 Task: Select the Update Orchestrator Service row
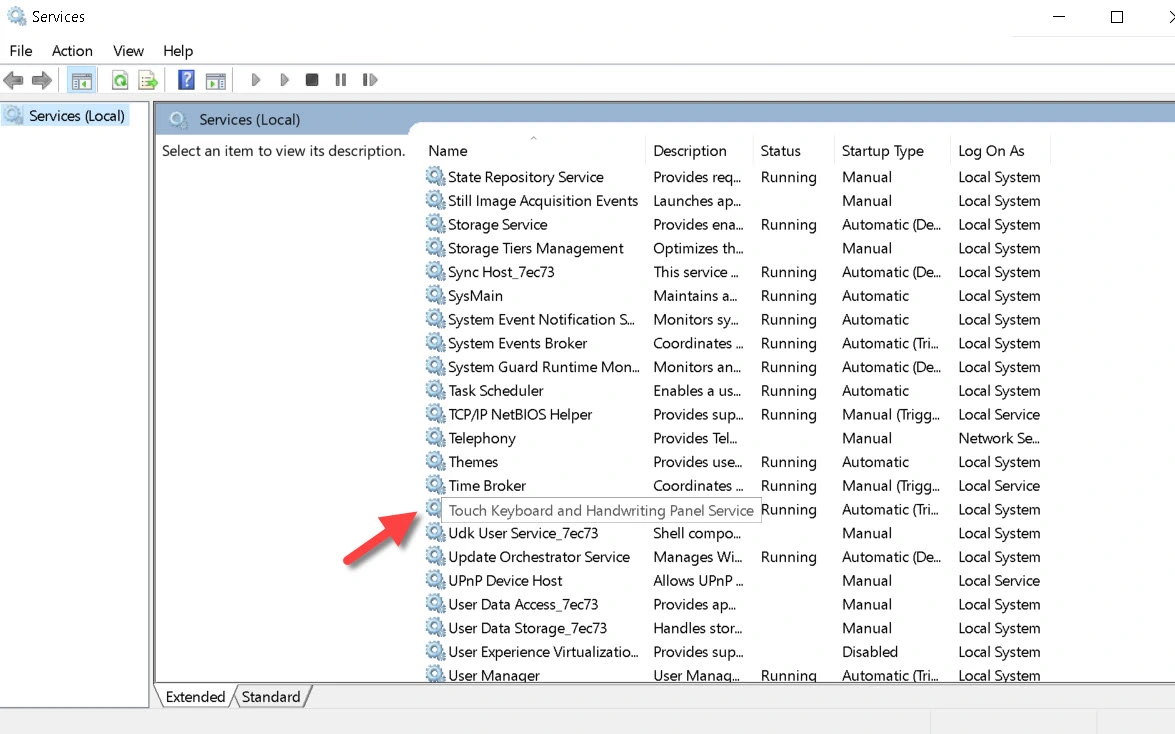[539, 557]
